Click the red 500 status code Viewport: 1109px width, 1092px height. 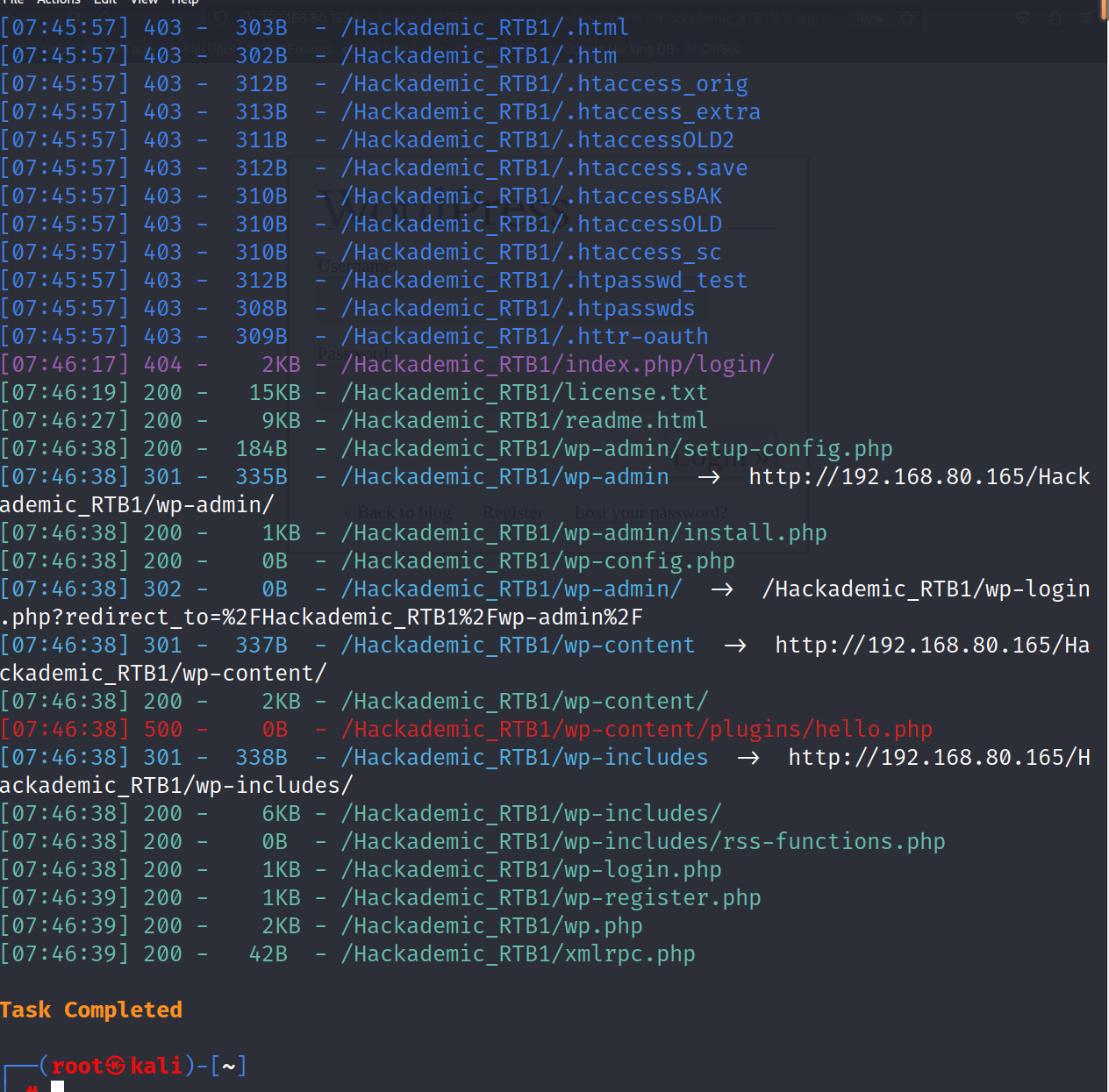(163, 729)
